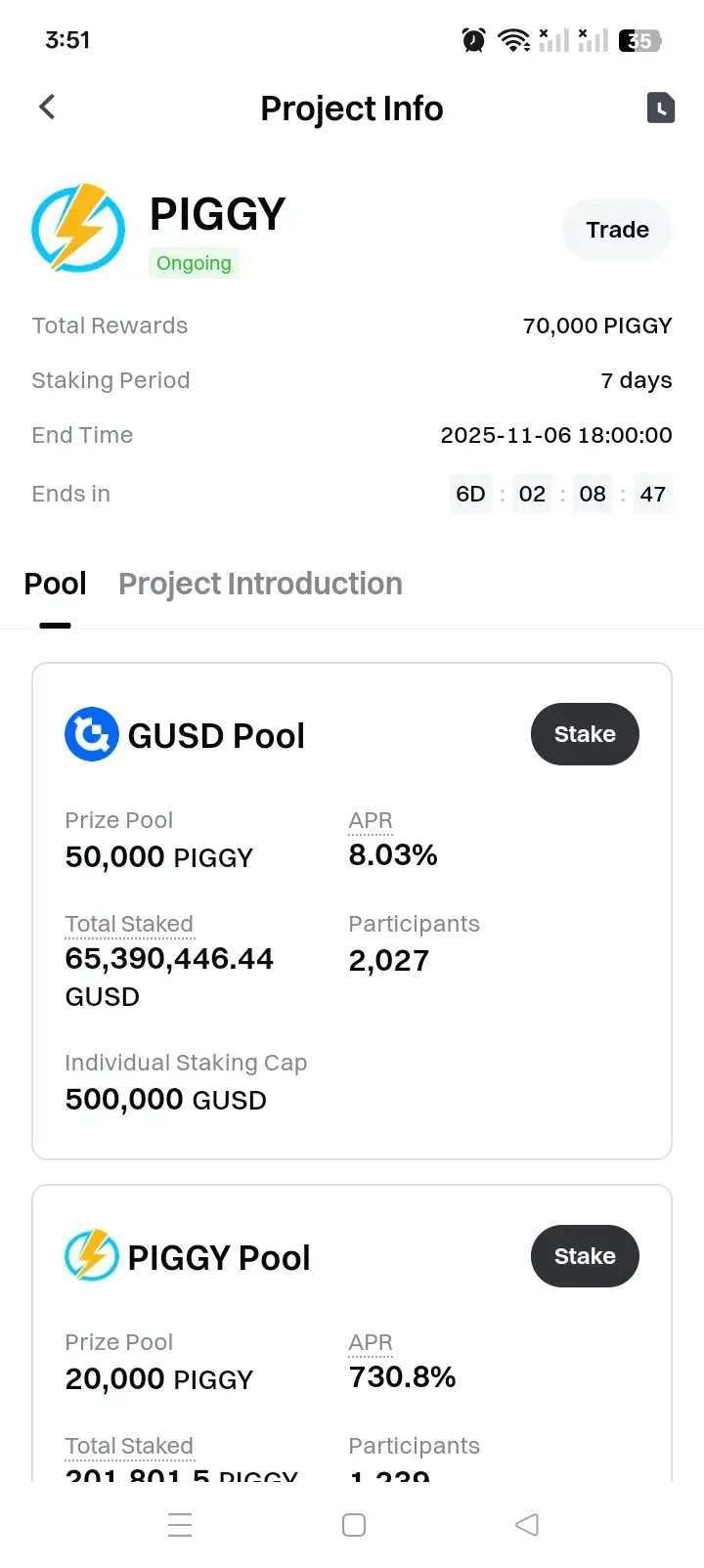Open the Trade button

617,230
